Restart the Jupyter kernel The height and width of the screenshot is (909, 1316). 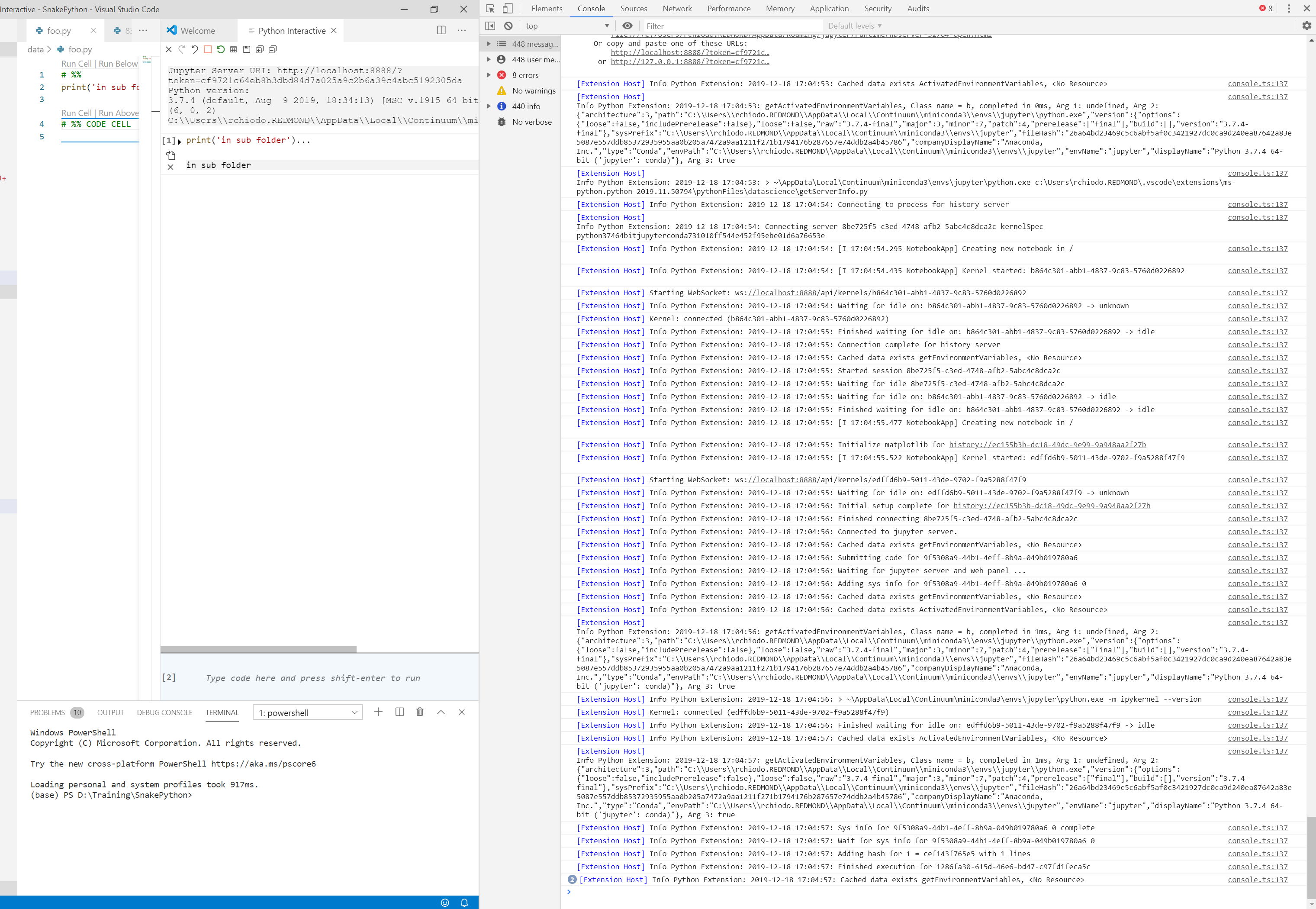coord(221,49)
